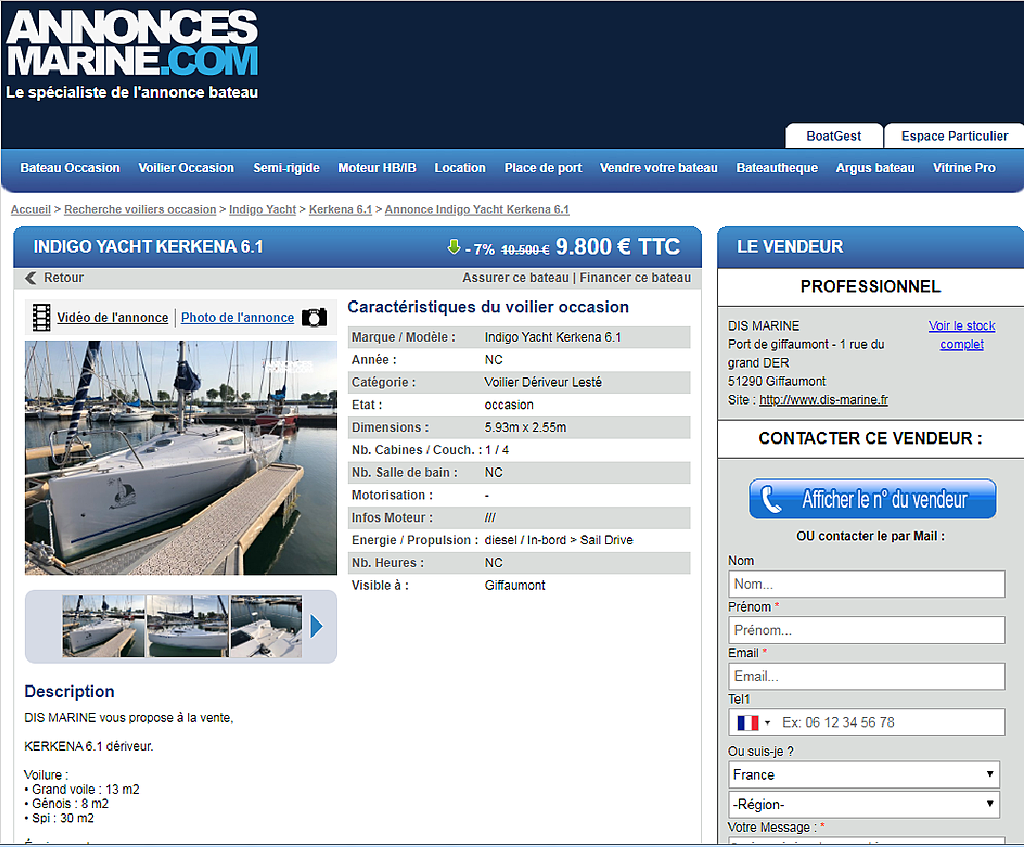Open Place de port menu
Viewport: 1024px width, 847px height.
(x=543, y=168)
